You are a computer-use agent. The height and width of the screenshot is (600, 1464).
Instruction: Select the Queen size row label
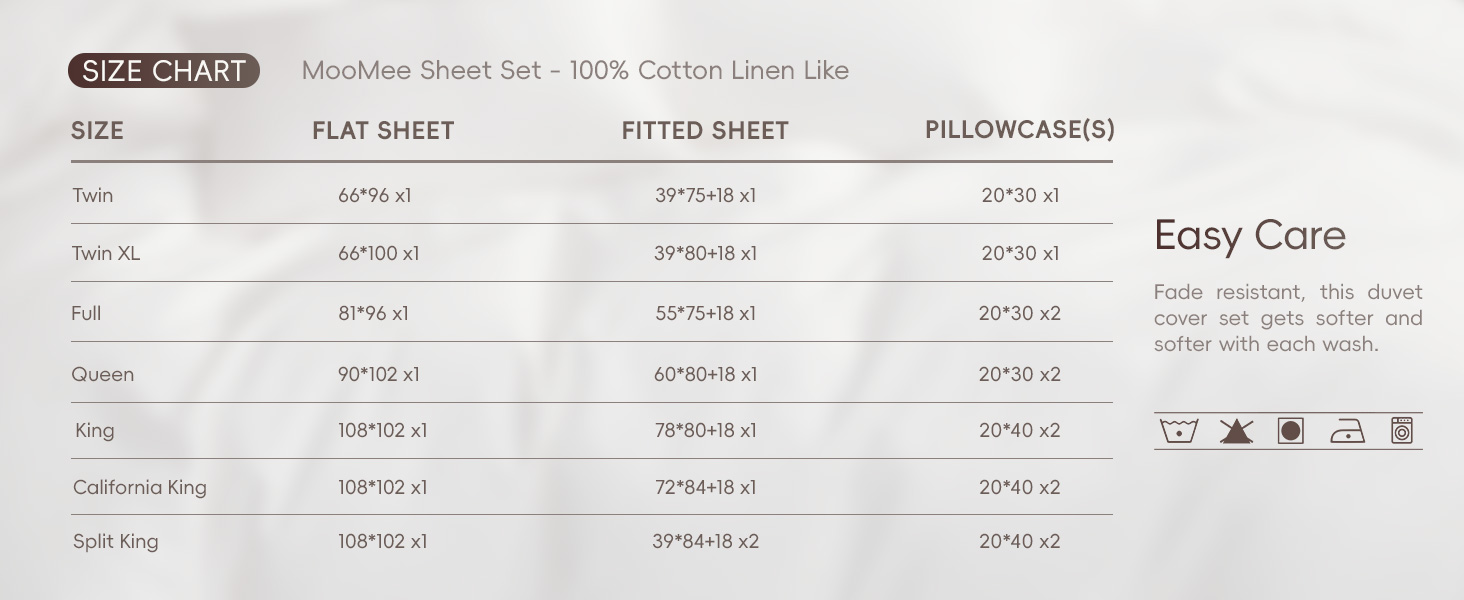102,374
